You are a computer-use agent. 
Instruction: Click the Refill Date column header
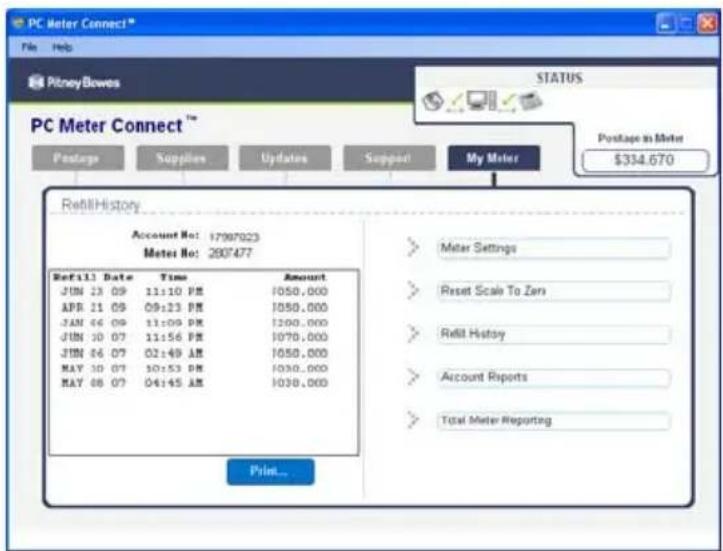93,277
